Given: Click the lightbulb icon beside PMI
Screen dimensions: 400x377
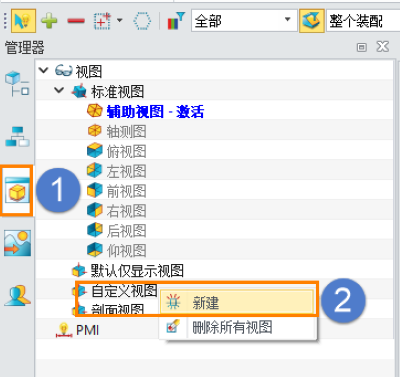Looking at the screenshot, I should pos(64,330).
